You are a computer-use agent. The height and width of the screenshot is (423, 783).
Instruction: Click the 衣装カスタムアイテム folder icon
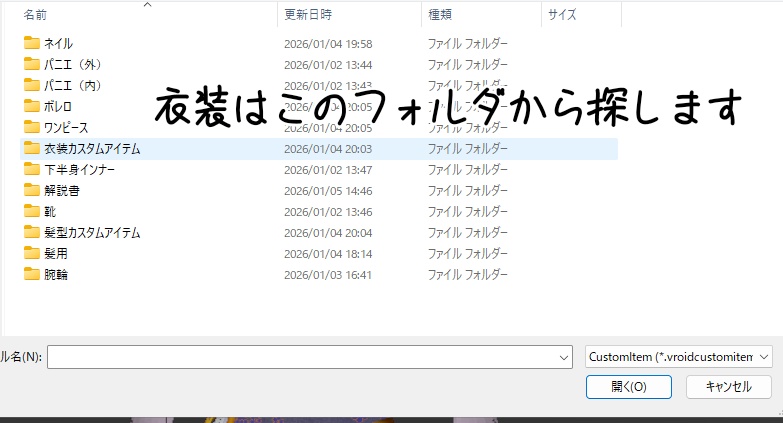(x=31, y=148)
